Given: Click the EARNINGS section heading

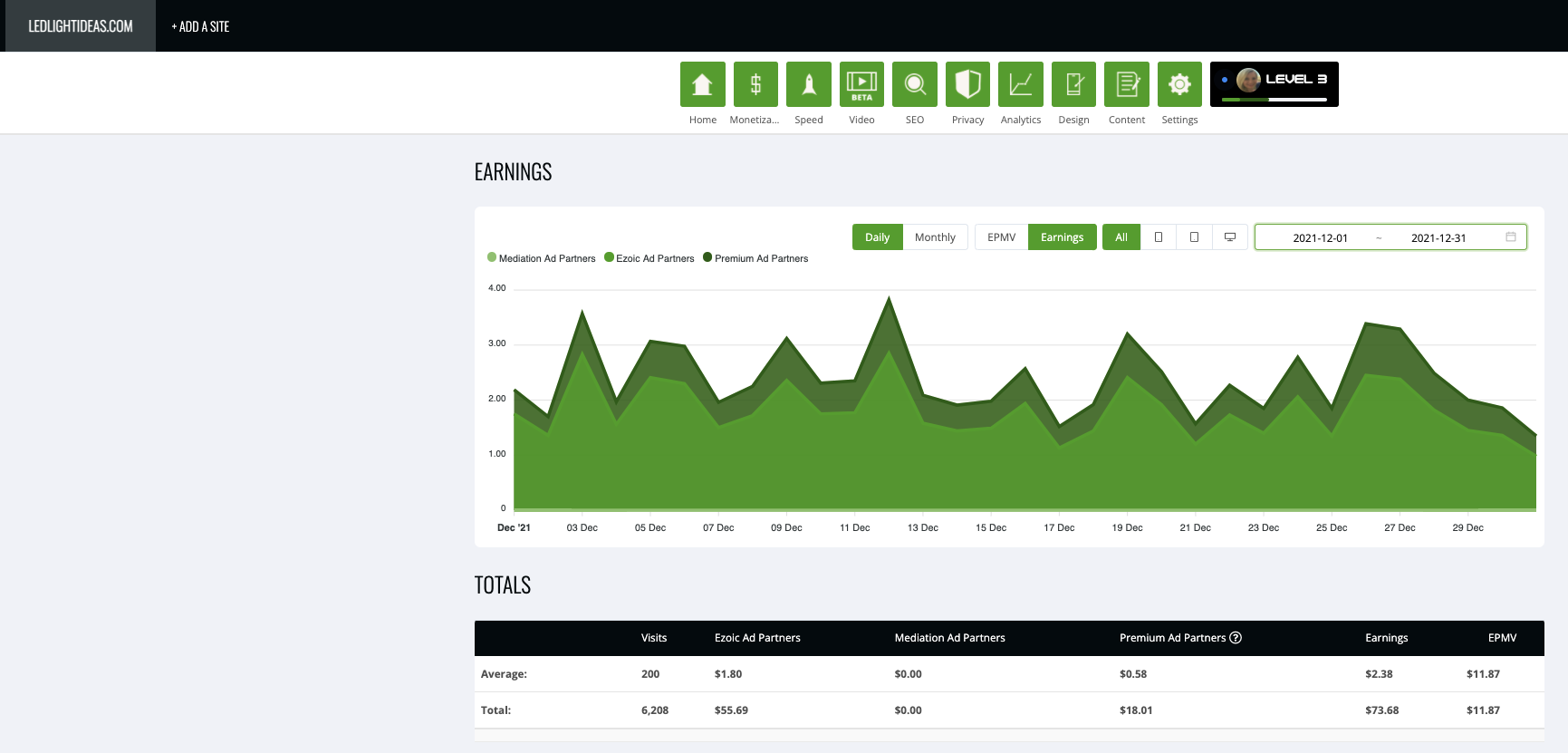Looking at the screenshot, I should [x=513, y=172].
